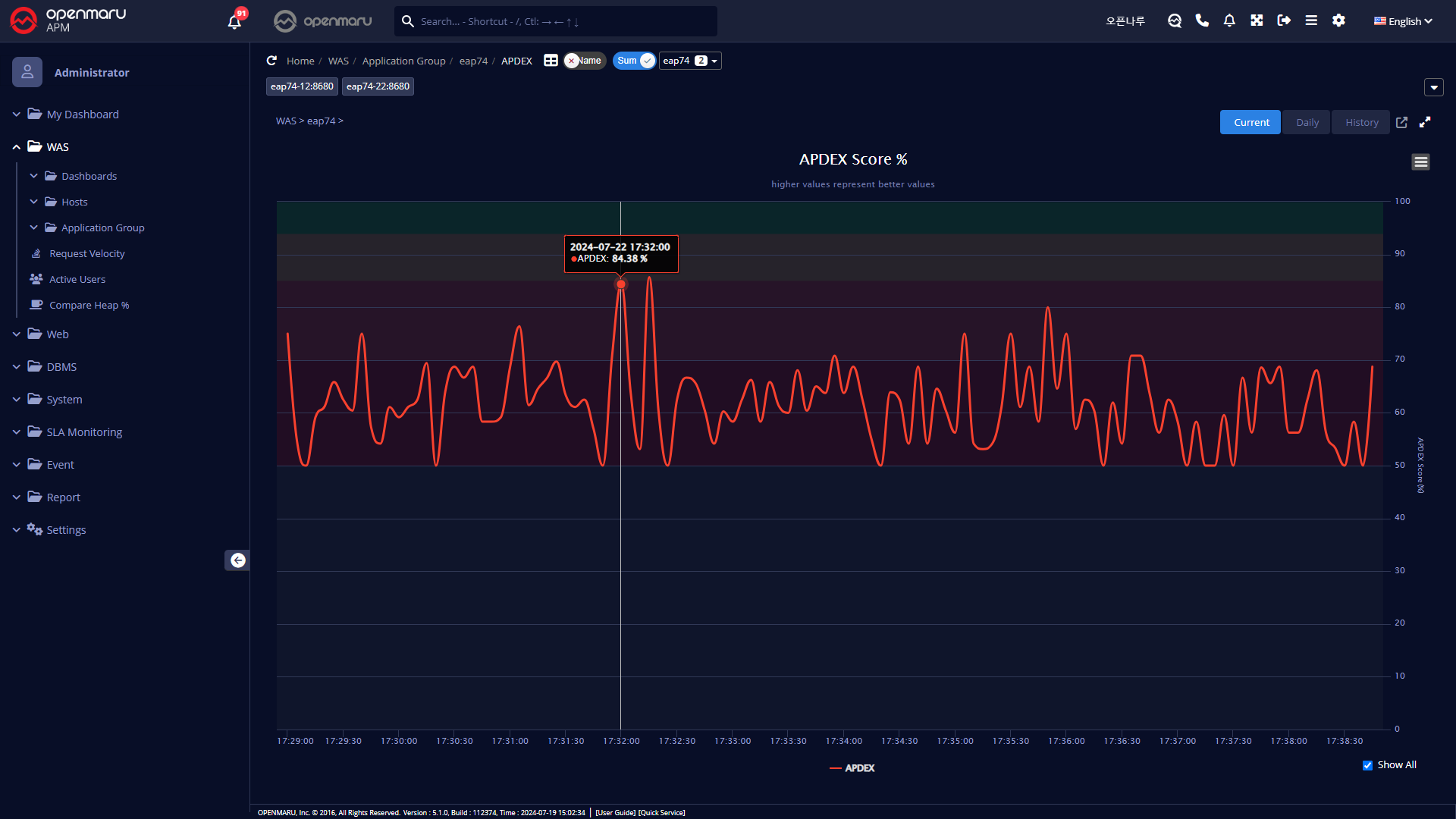Uncheck the Show All checkbox

coord(1367,765)
